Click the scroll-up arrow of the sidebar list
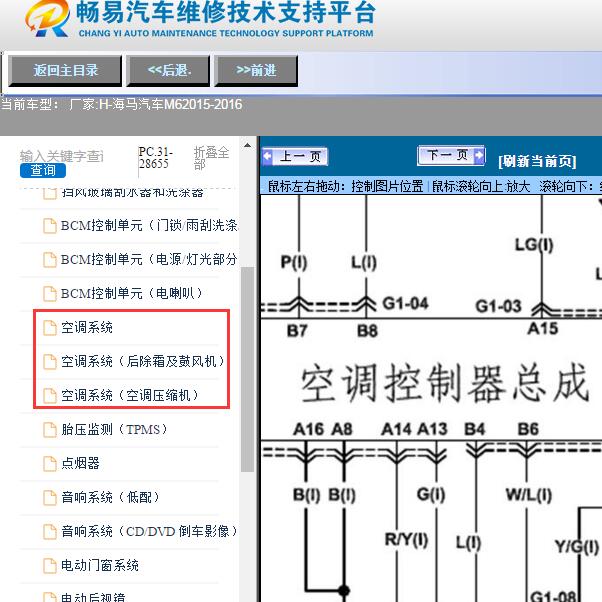 point(248,146)
